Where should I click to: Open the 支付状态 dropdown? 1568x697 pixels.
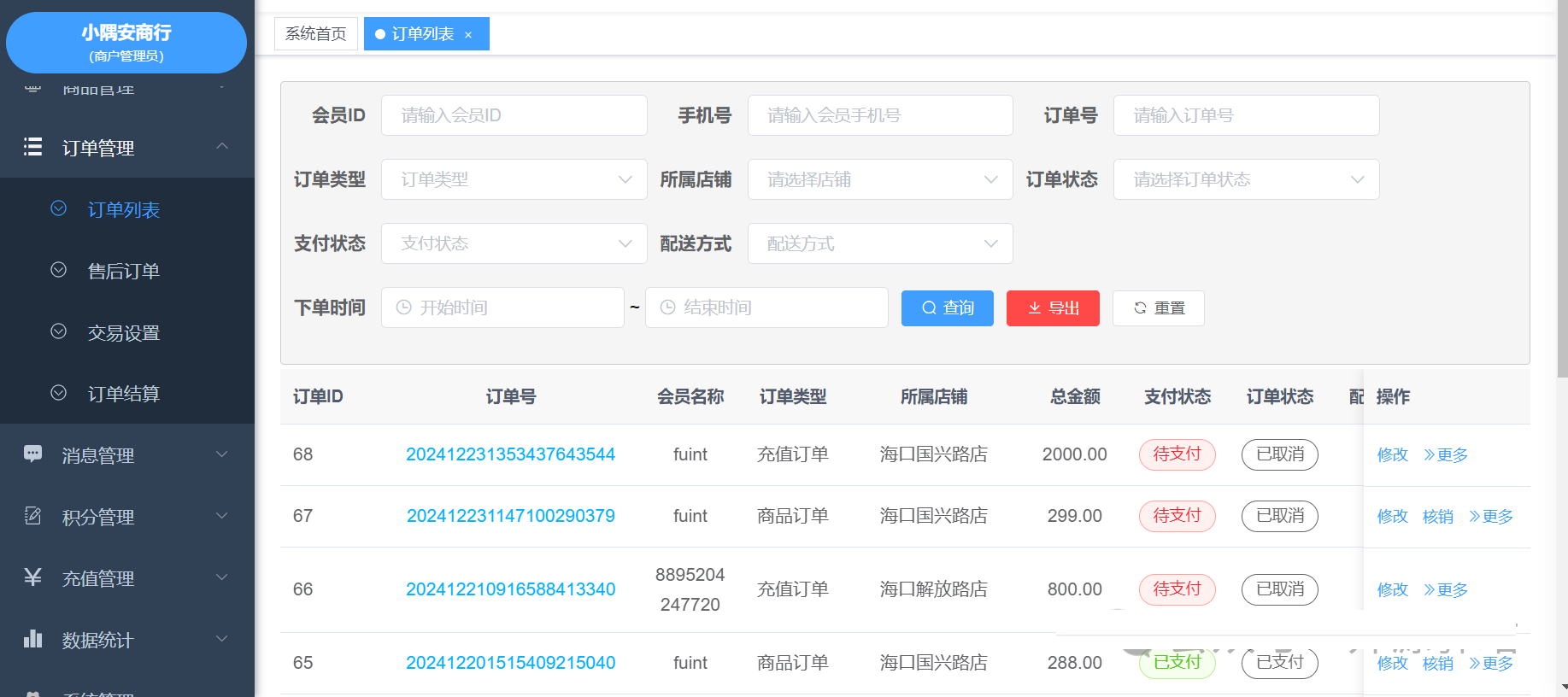point(514,243)
